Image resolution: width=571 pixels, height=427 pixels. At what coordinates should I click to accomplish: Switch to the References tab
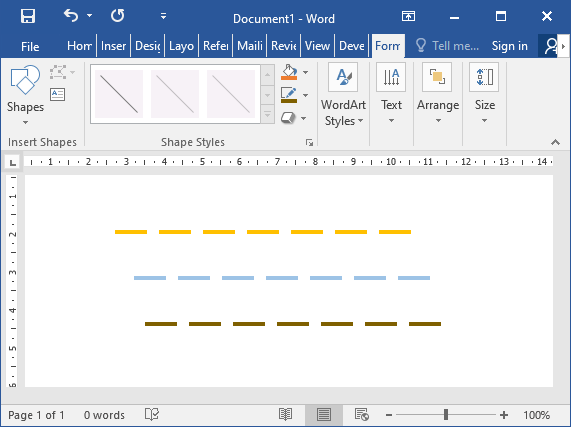tap(216, 46)
